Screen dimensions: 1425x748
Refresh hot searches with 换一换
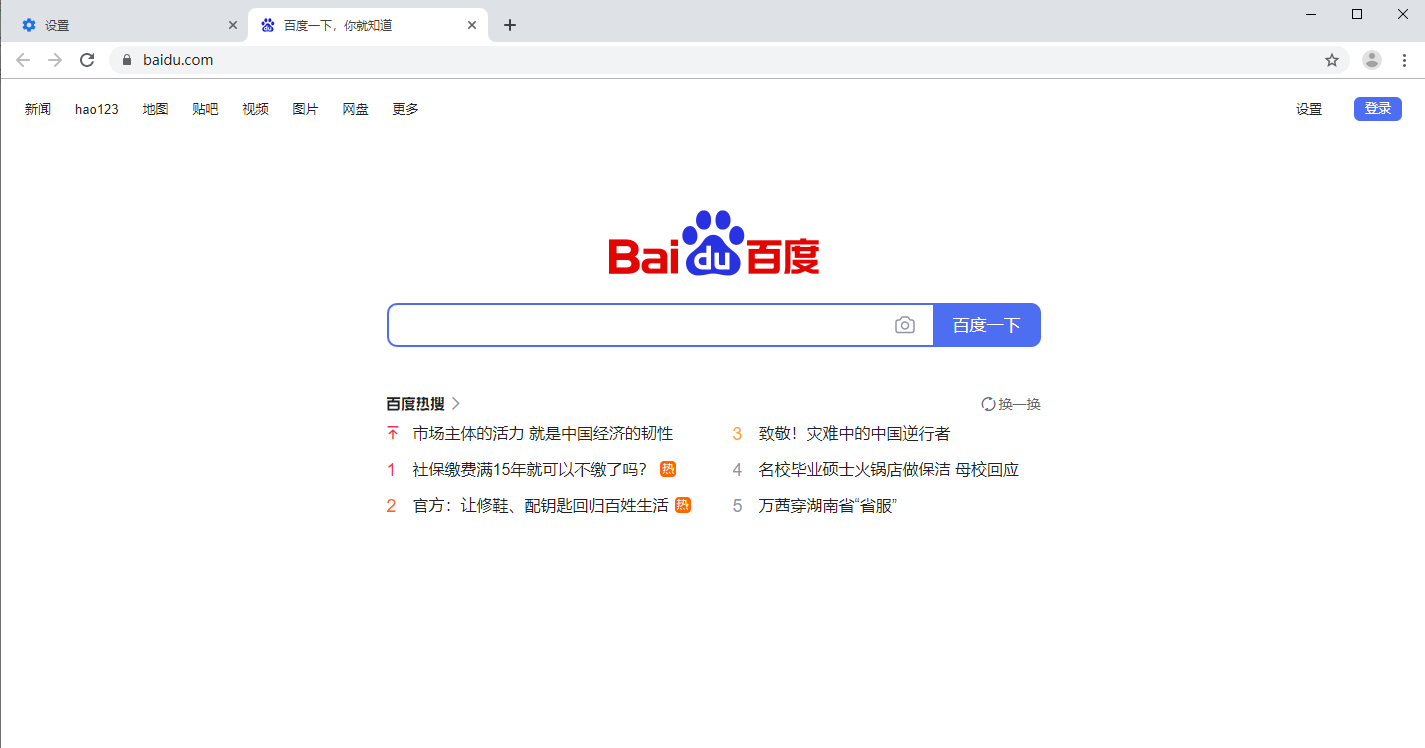[1011, 404]
